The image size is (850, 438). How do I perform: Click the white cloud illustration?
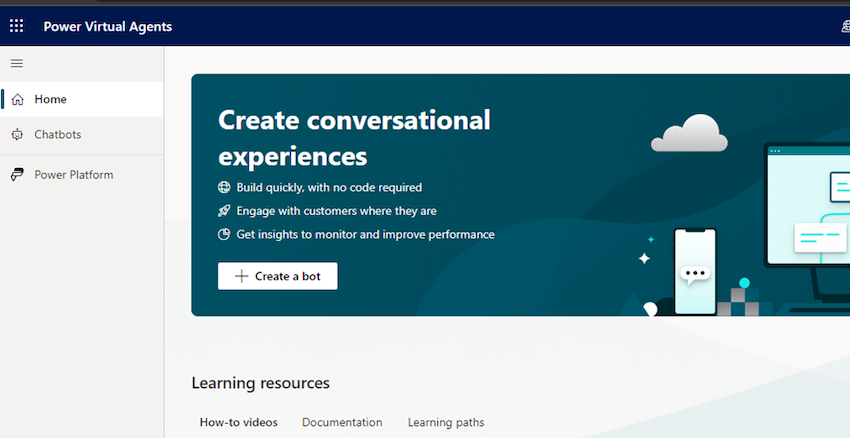point(688,133)
